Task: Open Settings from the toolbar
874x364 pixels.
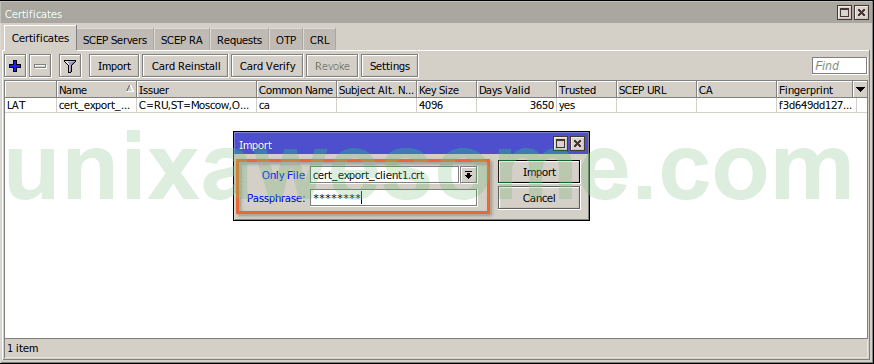Action: click(390, 66)
